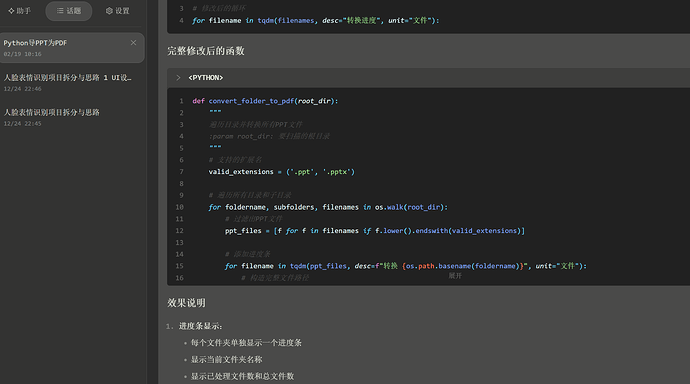Click the bullet 显示已处理文件数和总文件数
This screenshot has height=384, width=690.
click(x=242, y=376)
